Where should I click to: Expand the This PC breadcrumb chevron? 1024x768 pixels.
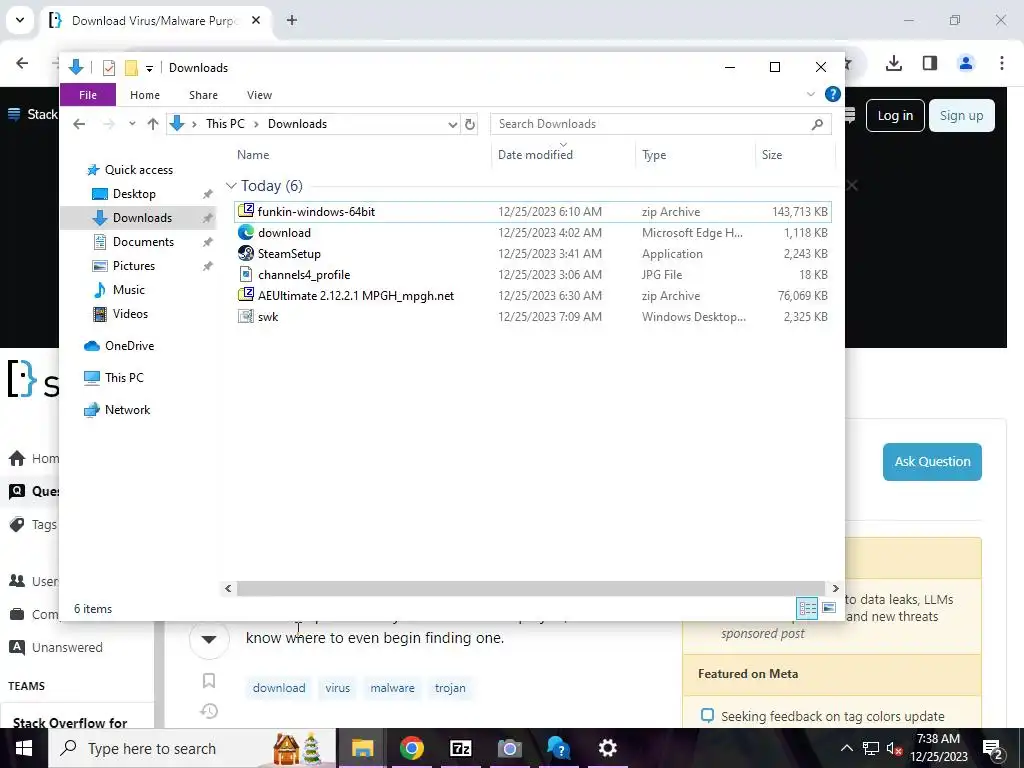pos(257,124)
